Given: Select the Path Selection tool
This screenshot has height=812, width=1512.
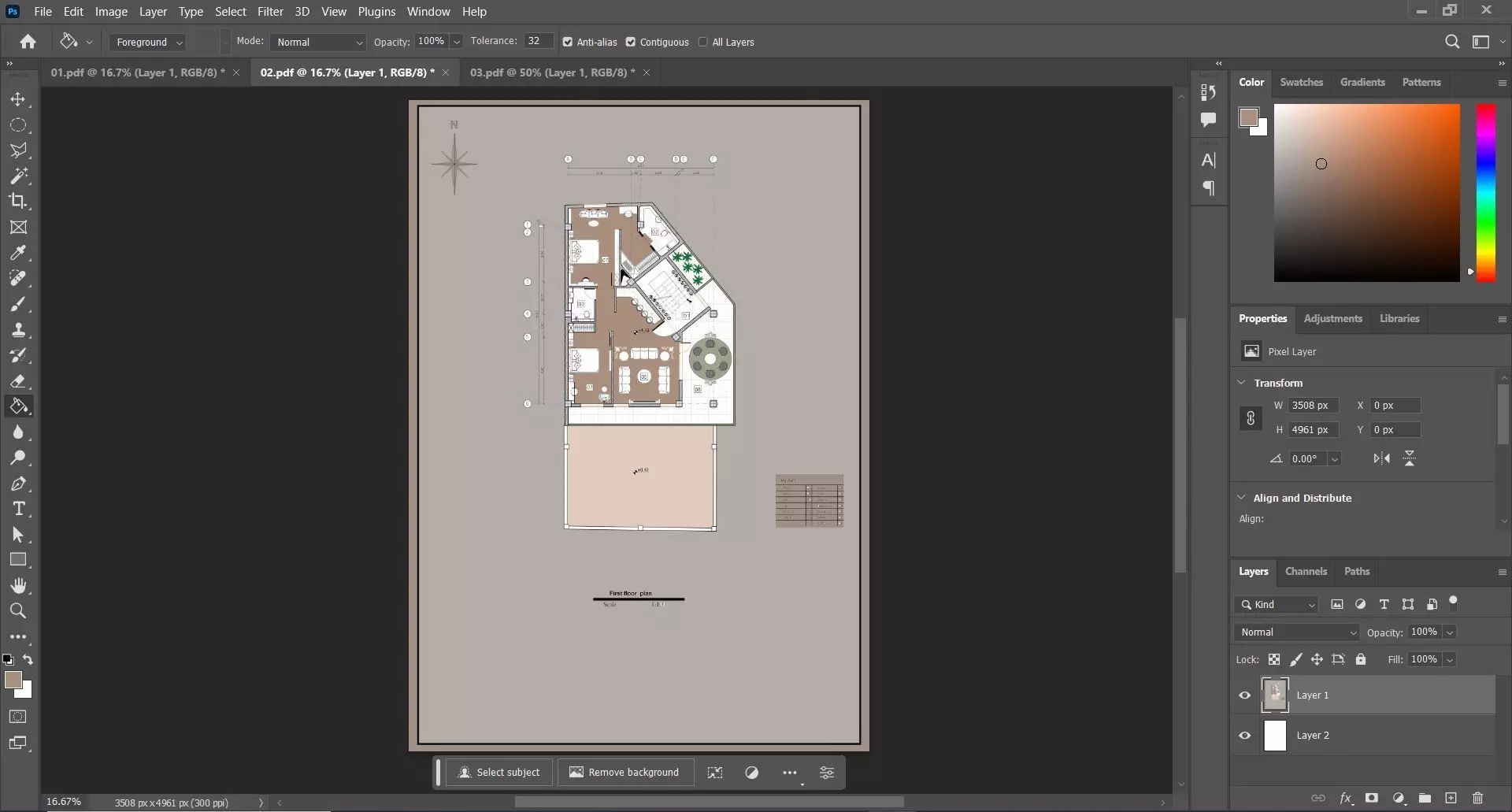Looking at the screenshot, I should (x=18, y=535).
